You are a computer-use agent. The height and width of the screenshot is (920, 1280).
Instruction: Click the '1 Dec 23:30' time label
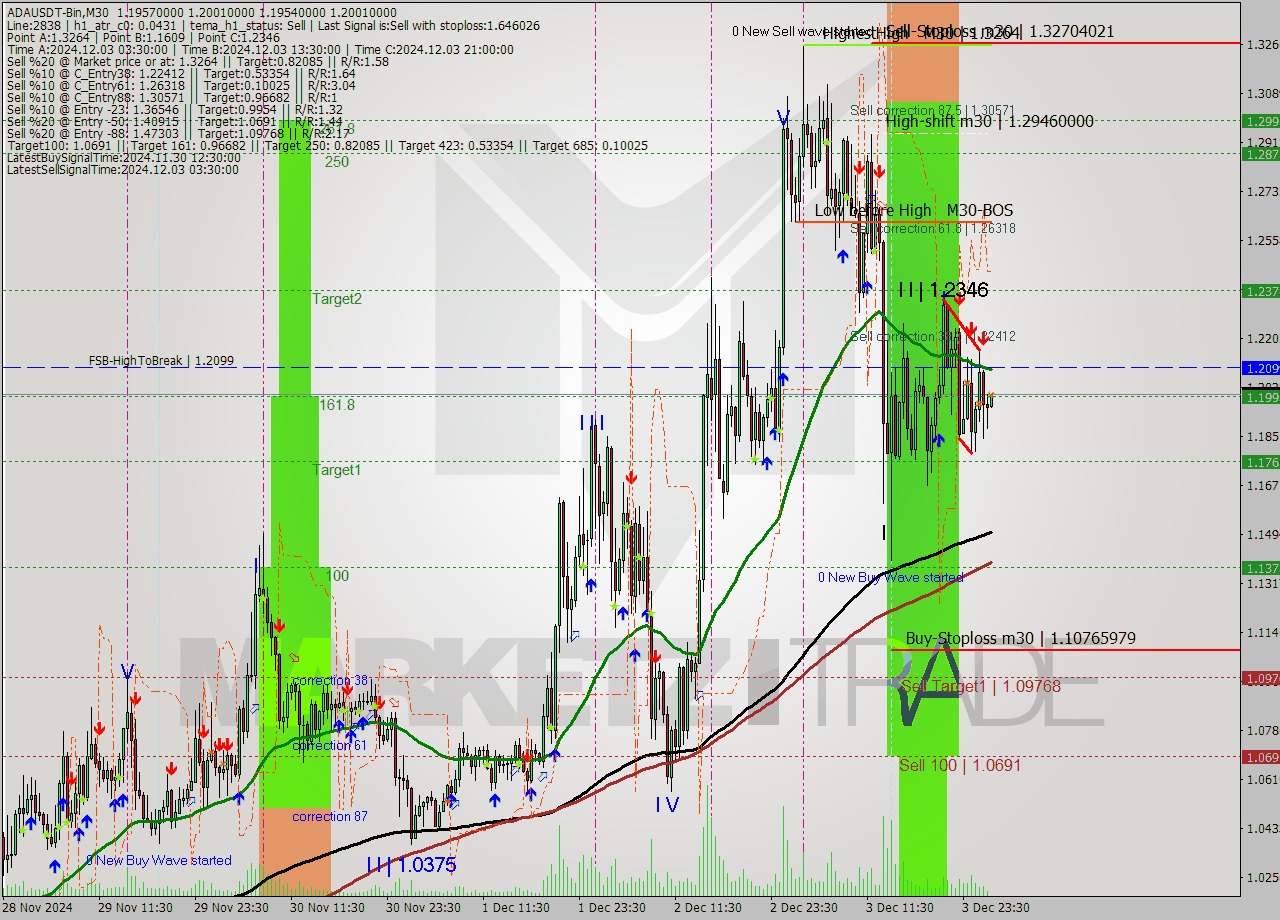coord(612,908)
